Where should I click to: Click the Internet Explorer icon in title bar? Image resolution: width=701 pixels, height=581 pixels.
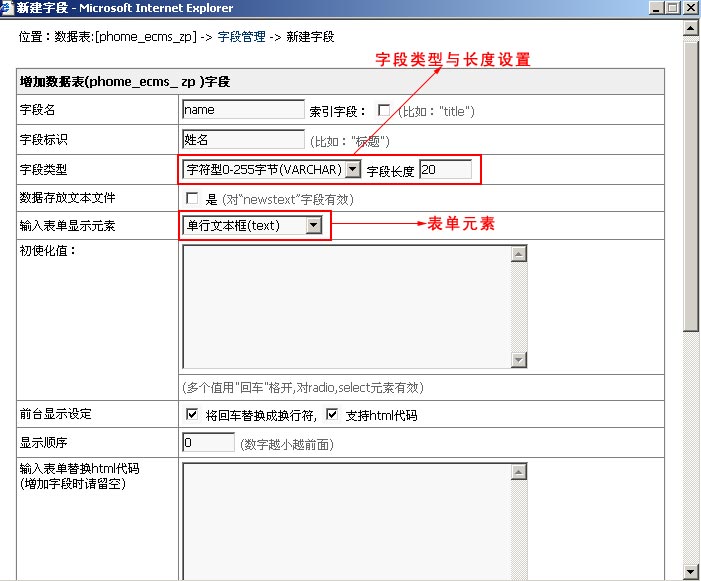pyautogui.click(x=8, y=8)
